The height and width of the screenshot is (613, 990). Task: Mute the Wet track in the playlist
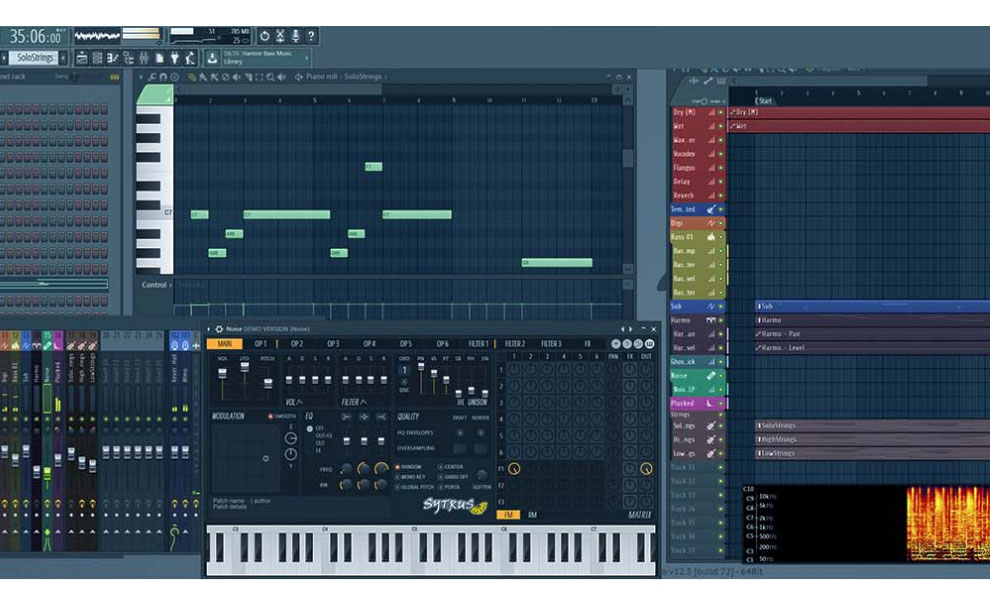(x=720, y=127)
